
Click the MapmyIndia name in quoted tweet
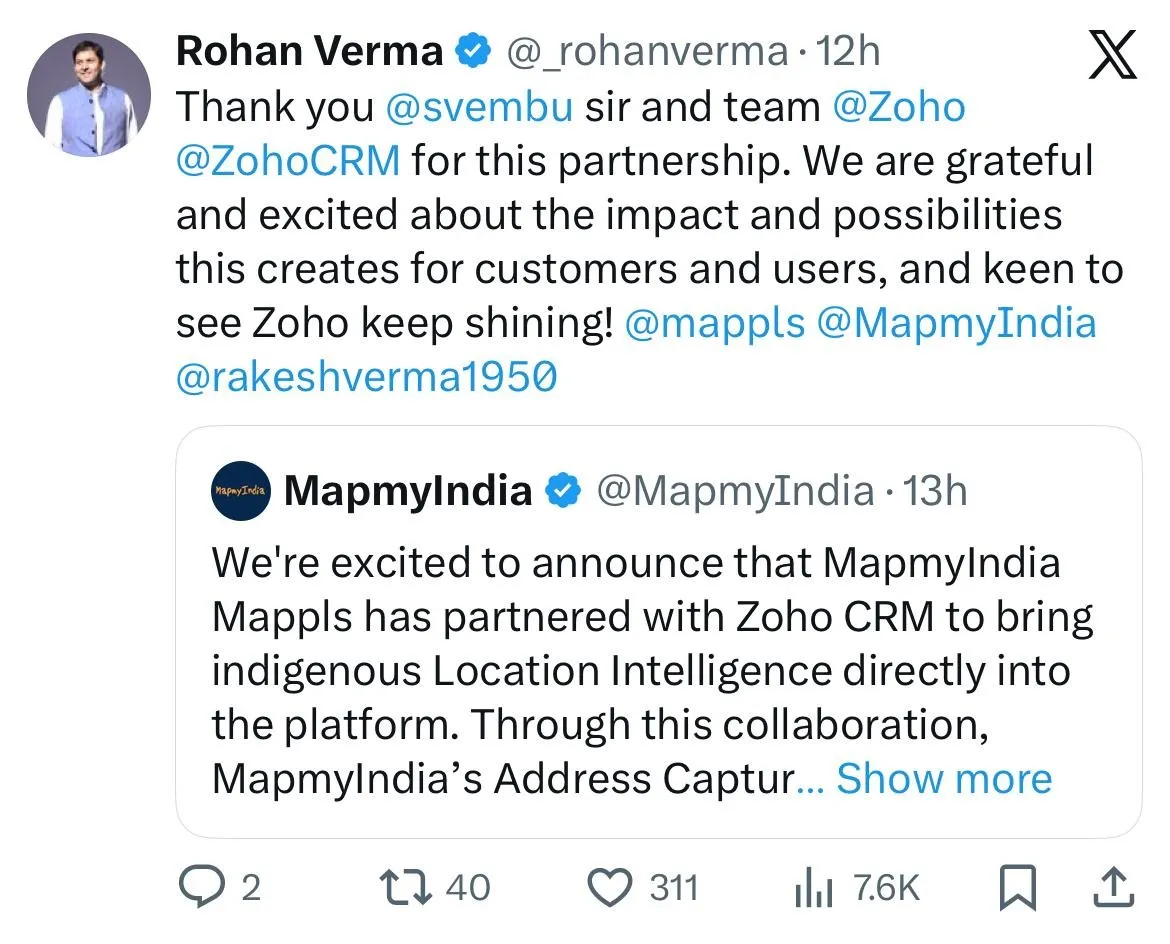point(408,491)
